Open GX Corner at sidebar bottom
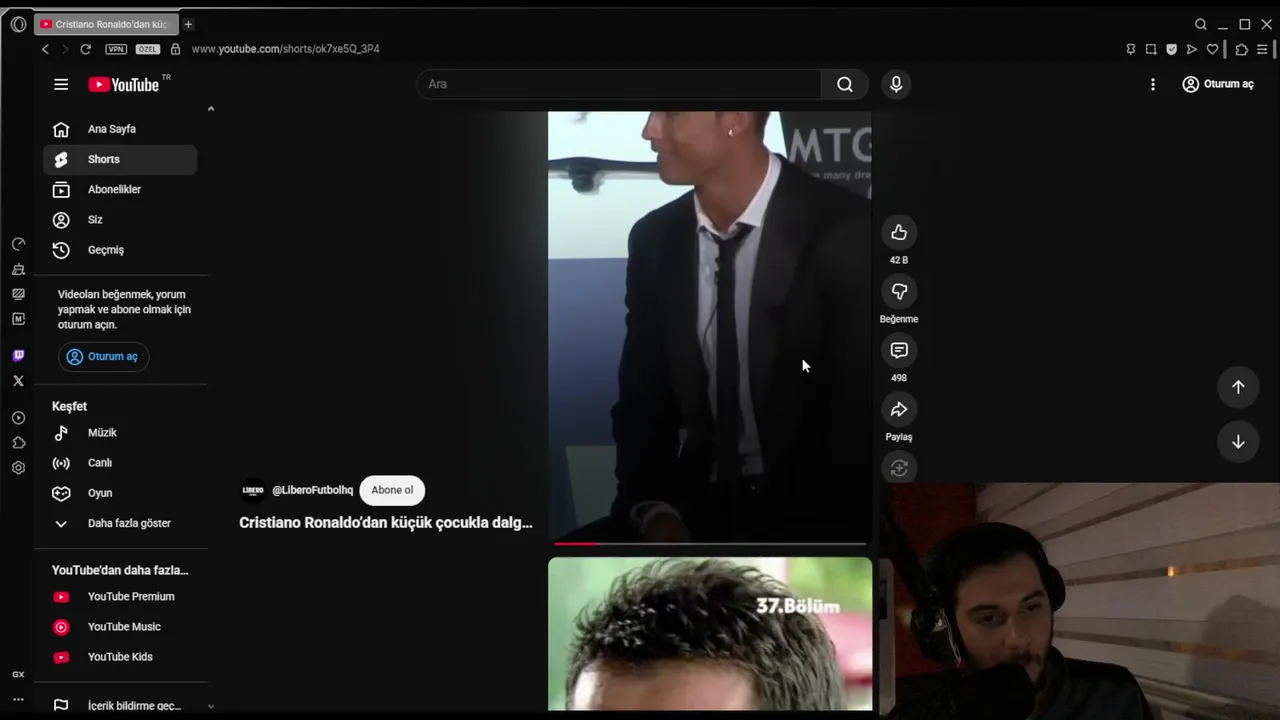Viewport: 1280px width, 720px height. coord(18,675)
